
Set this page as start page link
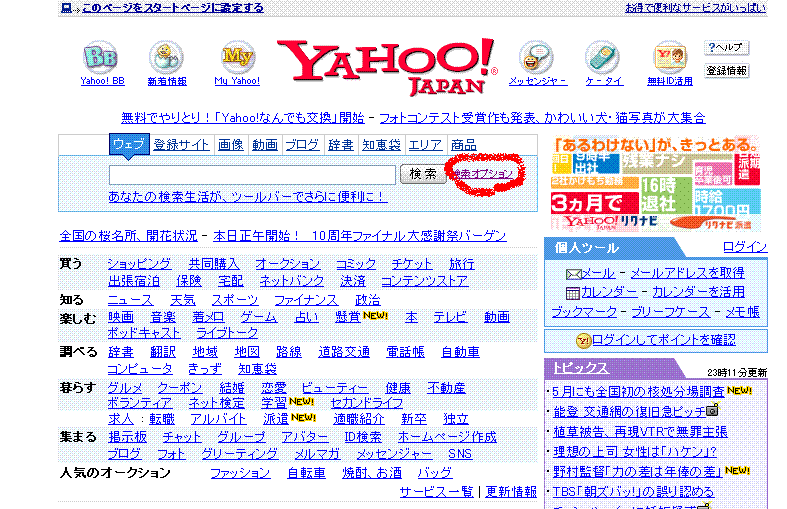(172, 8)
